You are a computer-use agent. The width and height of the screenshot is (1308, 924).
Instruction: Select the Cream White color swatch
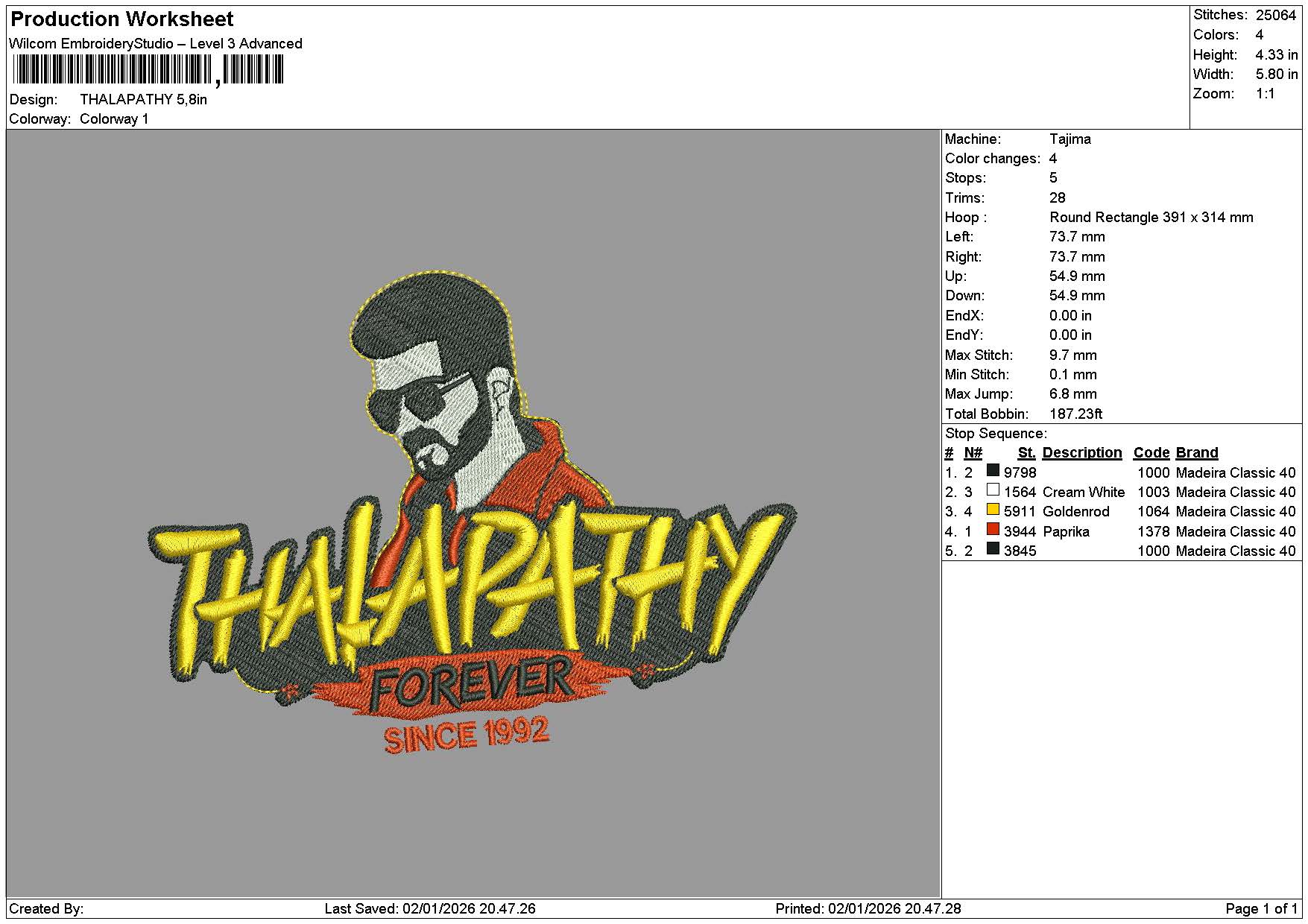coord(993,490)
